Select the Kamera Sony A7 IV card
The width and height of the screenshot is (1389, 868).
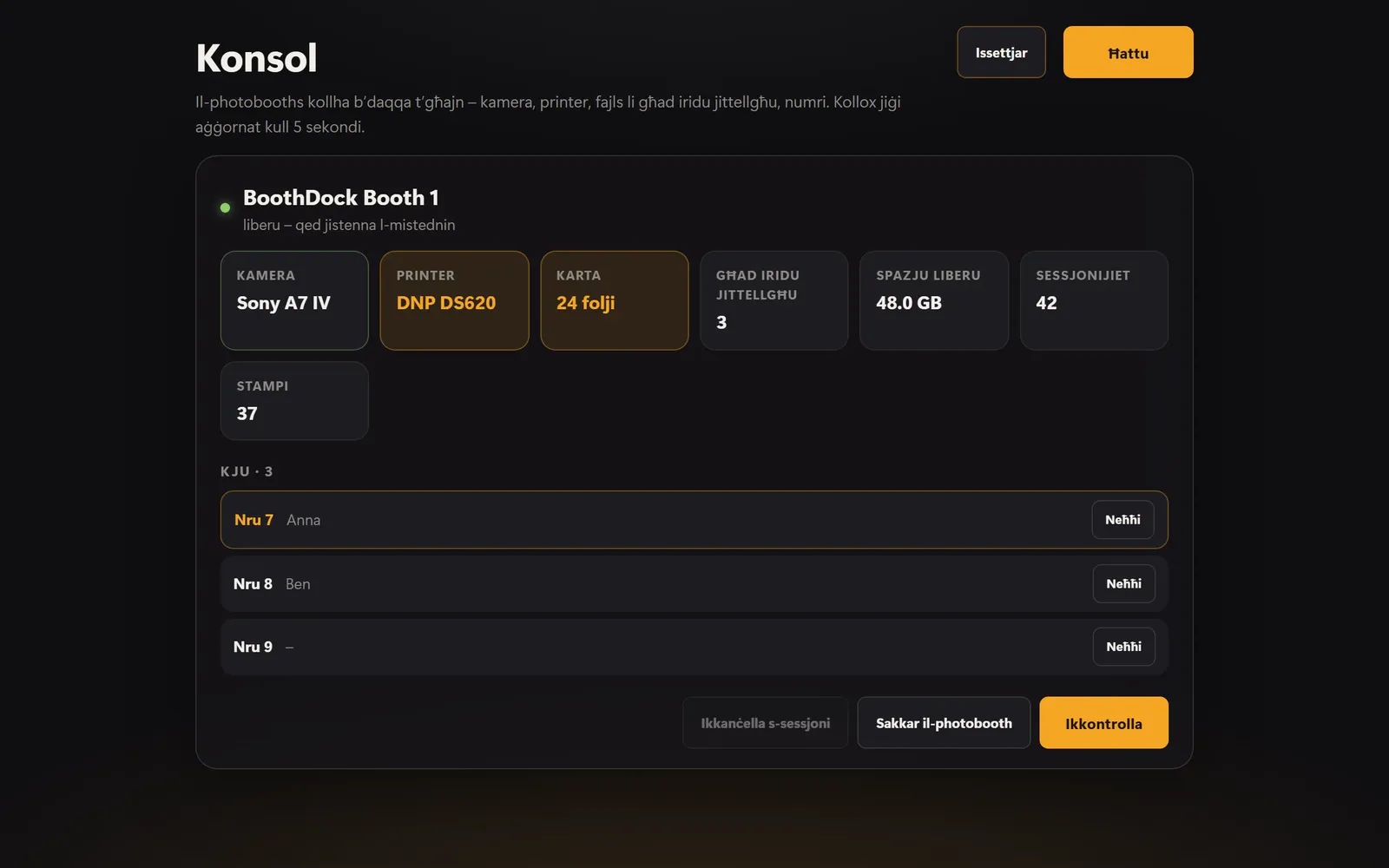coord(294,300)
